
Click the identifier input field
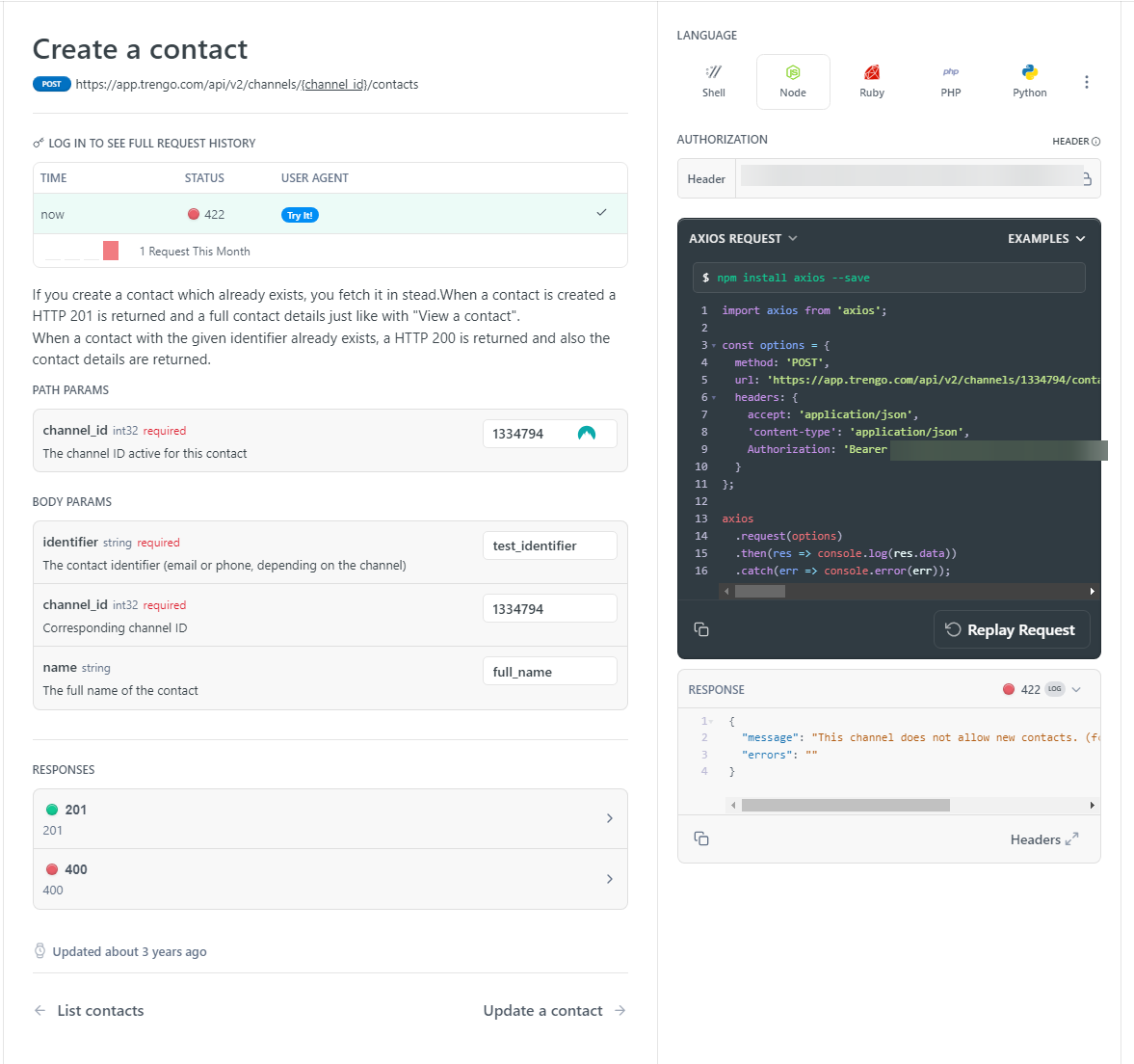click(549, 545)
